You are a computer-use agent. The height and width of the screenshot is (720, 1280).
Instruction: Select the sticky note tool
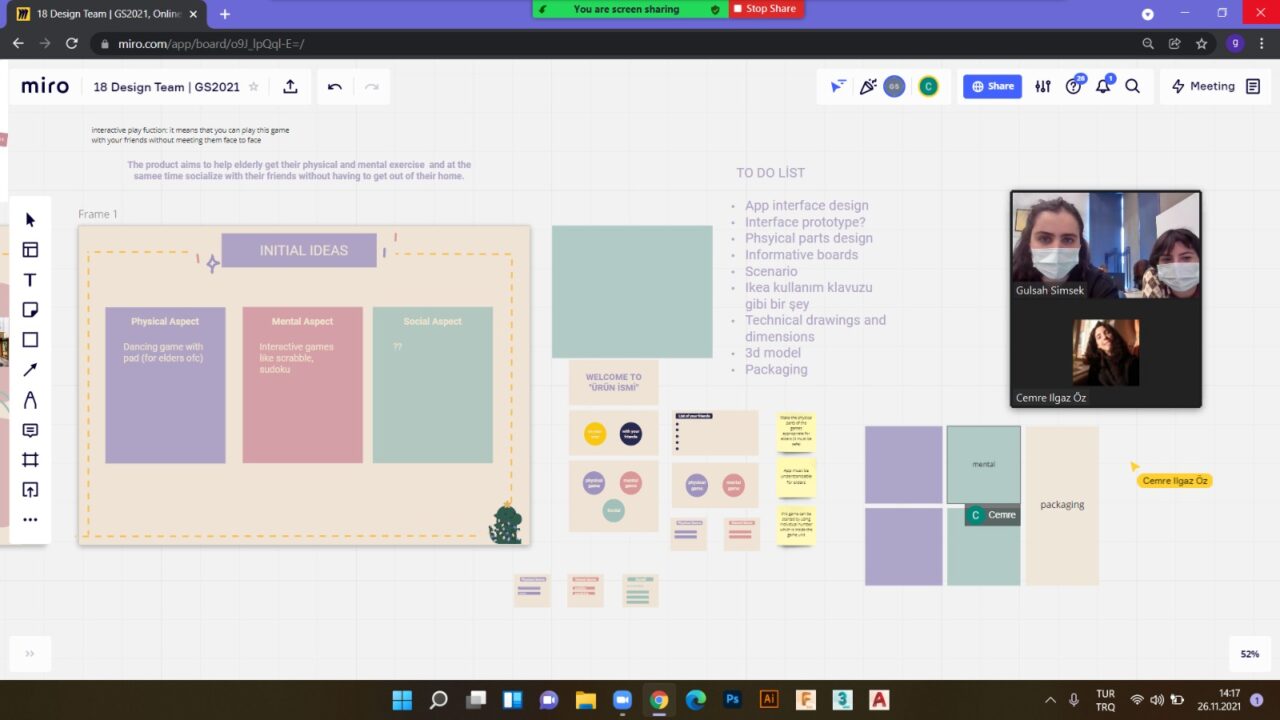tap(30, 309)
